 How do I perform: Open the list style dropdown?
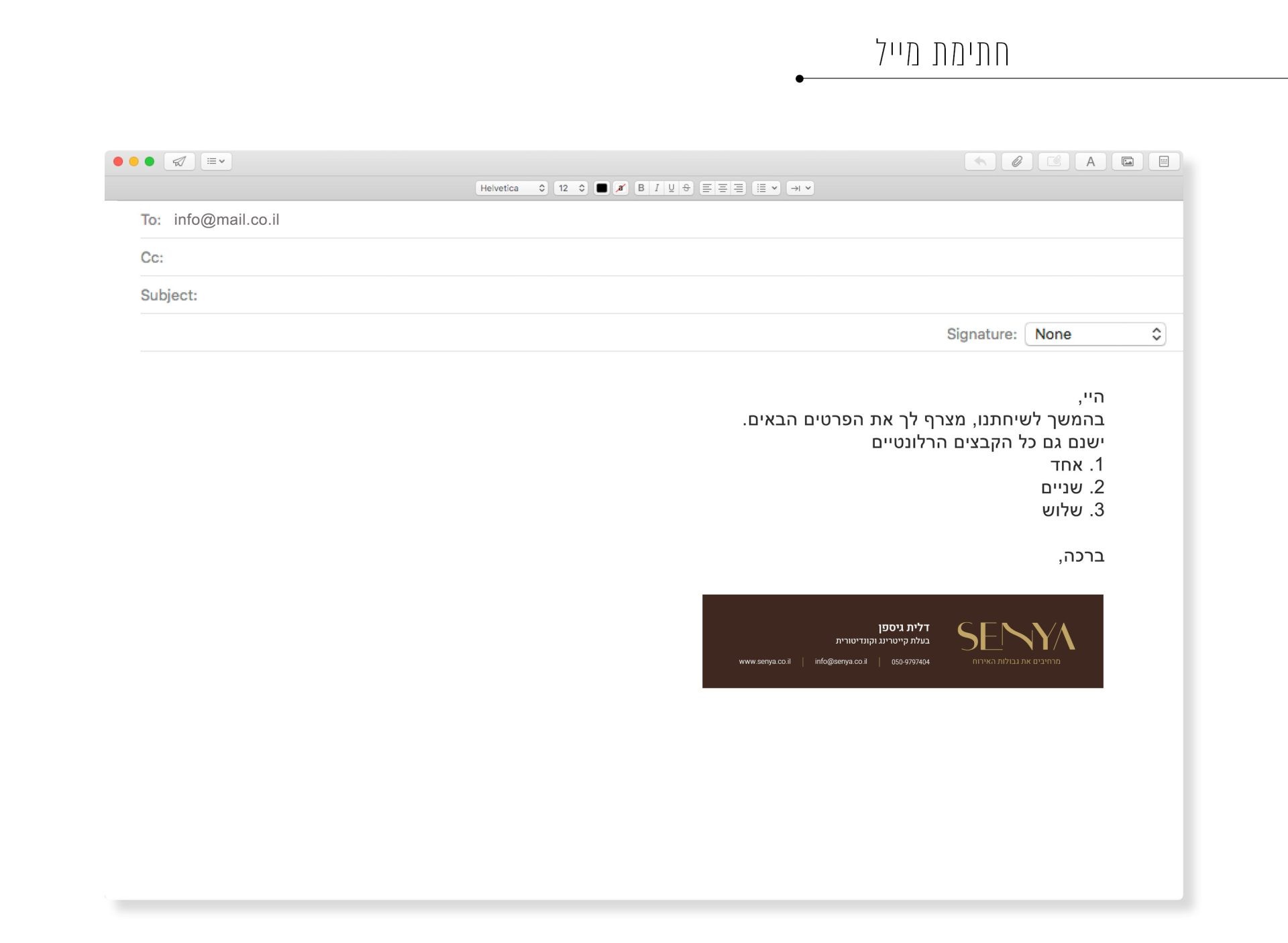pyautogui.click(x=766, y=188)
